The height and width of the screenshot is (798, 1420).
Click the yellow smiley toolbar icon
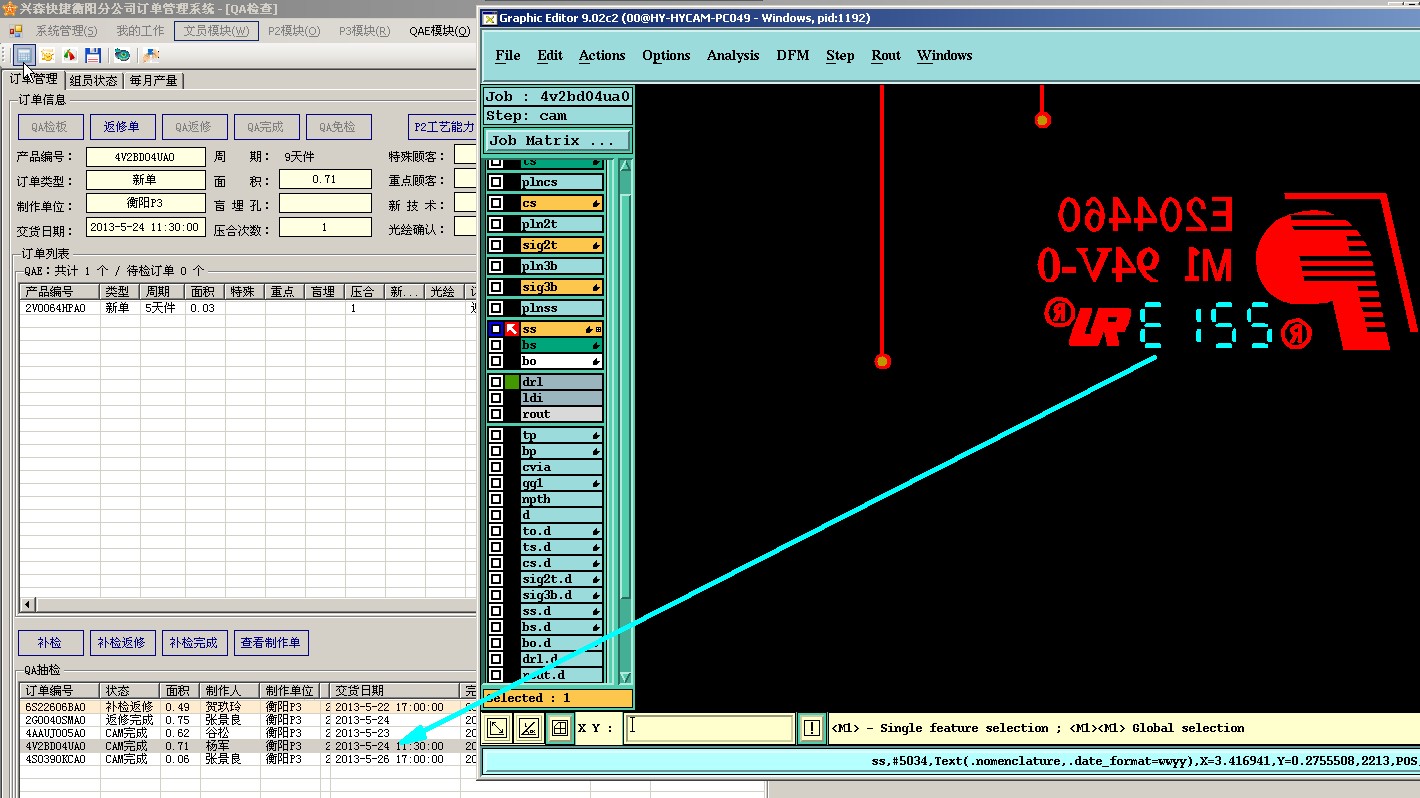click(x=47, y=55)
